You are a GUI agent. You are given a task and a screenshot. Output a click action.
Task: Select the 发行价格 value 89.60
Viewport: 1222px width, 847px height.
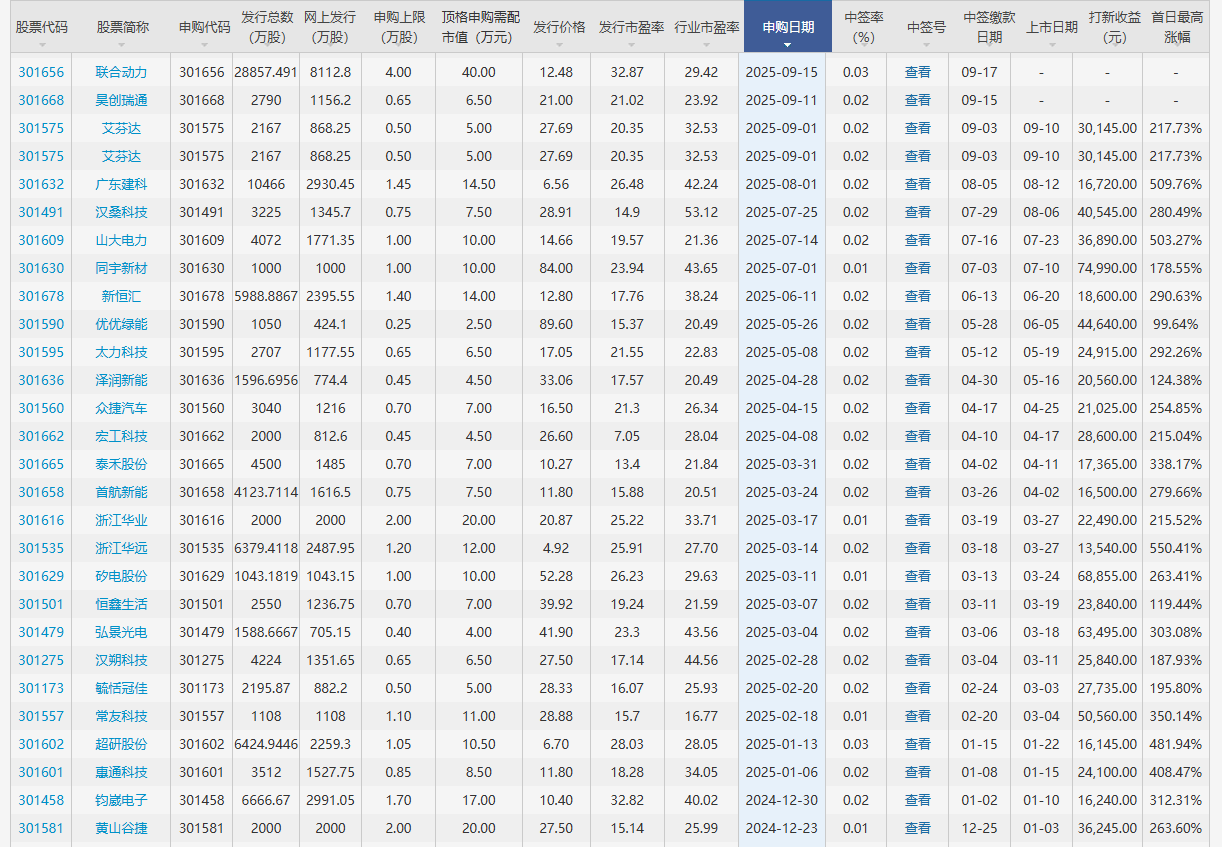[x=556, y=324]
